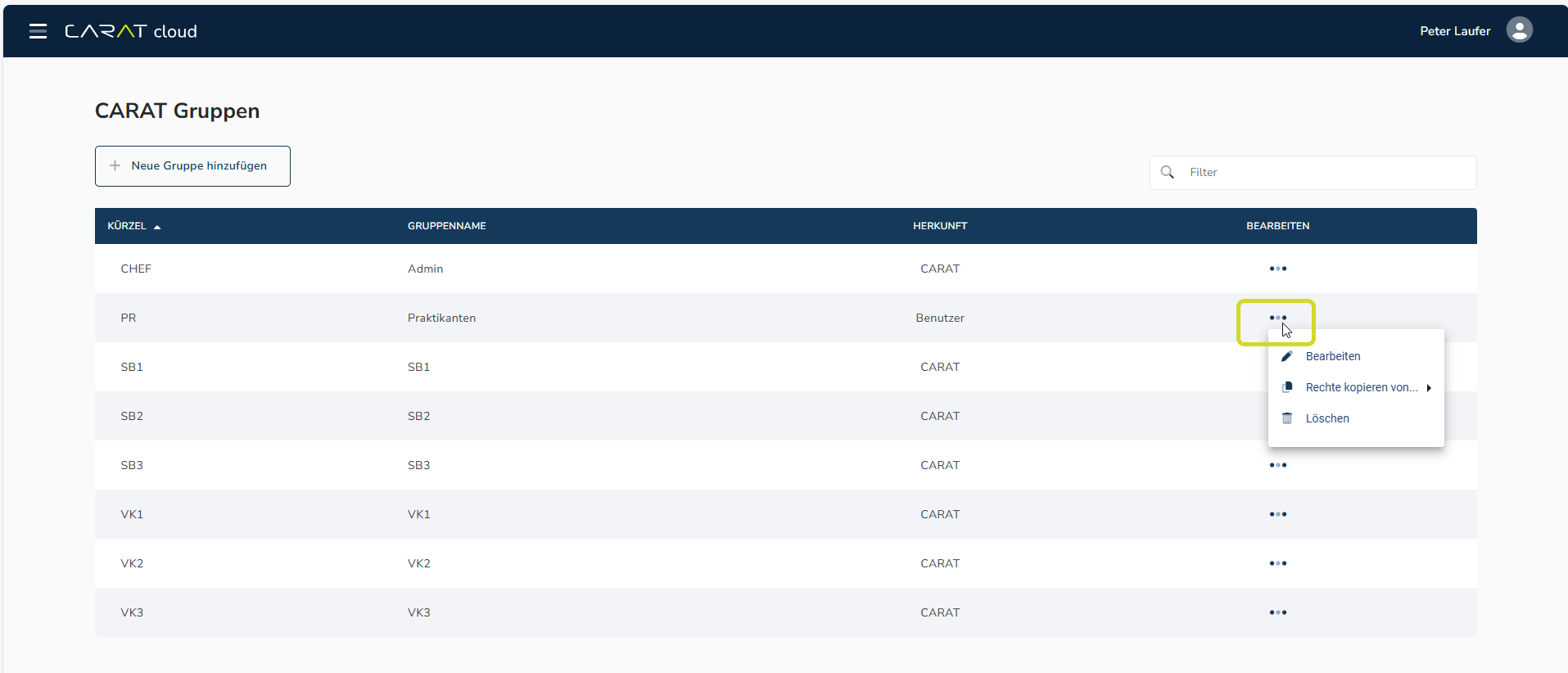Image resolution: width=1568 pixels, height=673 pixels.
Task: Click the CARAT cloud logo
Action: click(131, 31)
